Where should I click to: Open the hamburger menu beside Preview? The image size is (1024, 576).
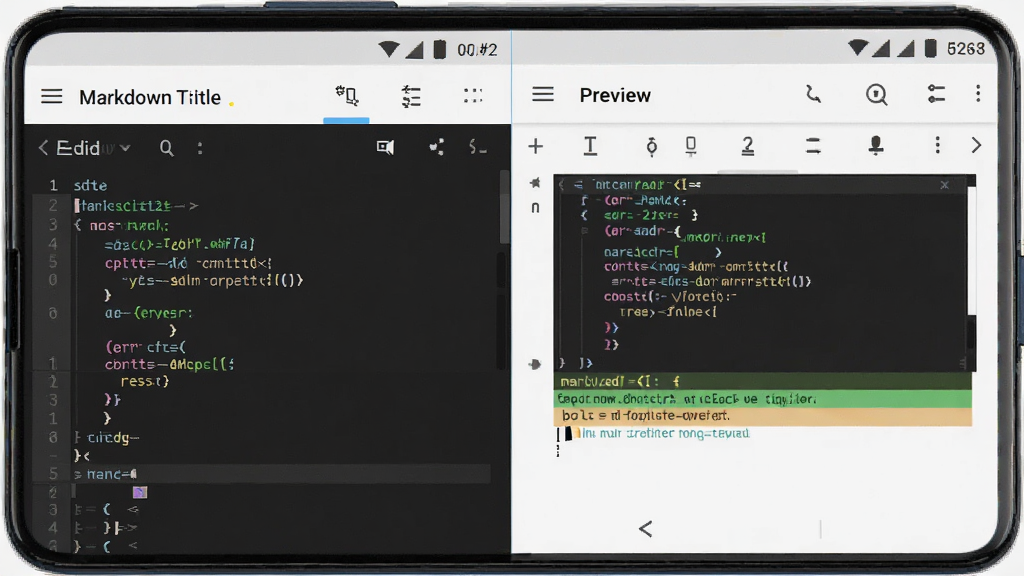click(543, 95)
